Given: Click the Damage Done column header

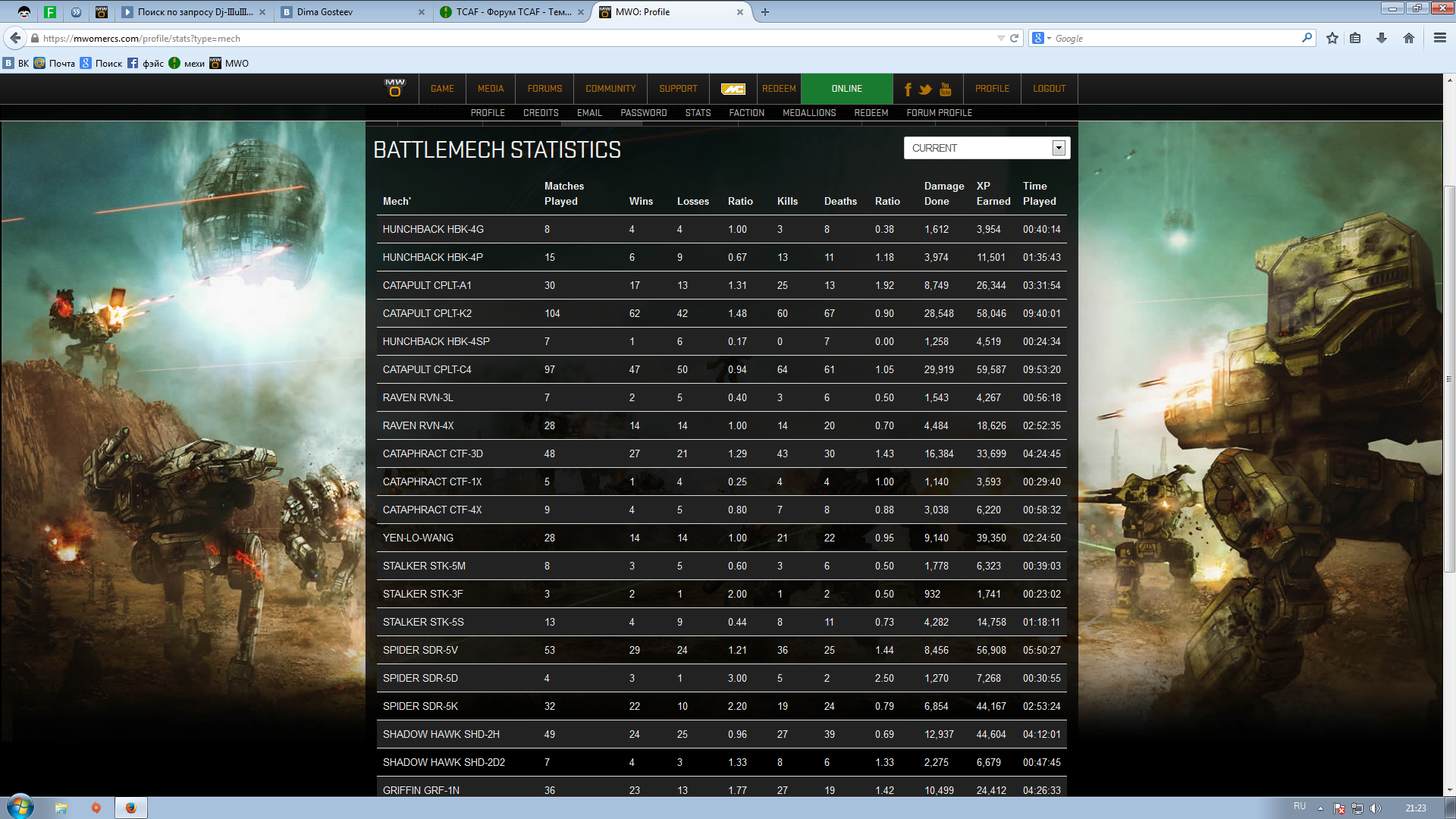Looking at the screenshot, I should [944, 193].
